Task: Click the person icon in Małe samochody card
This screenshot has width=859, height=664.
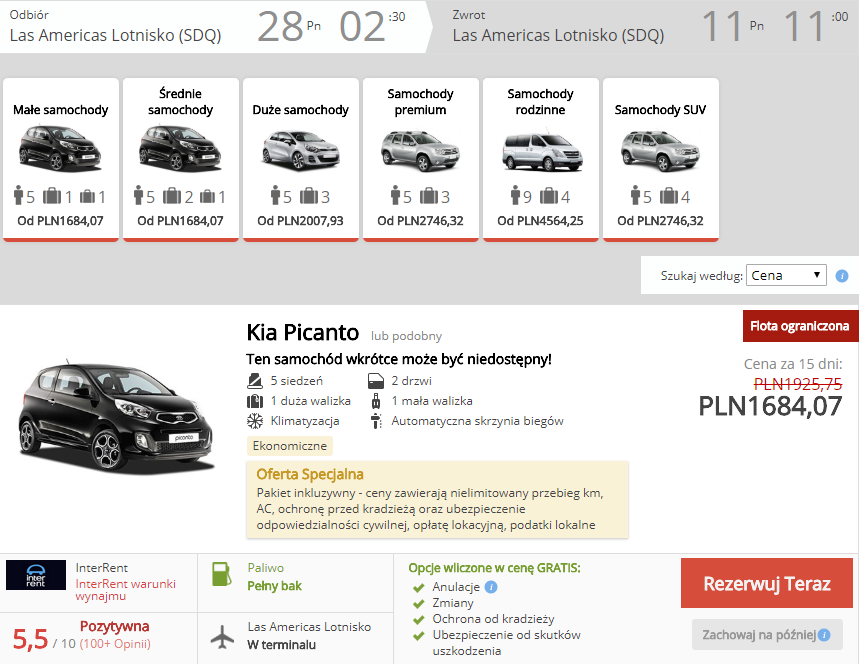Action: click(x=19, y=195)
